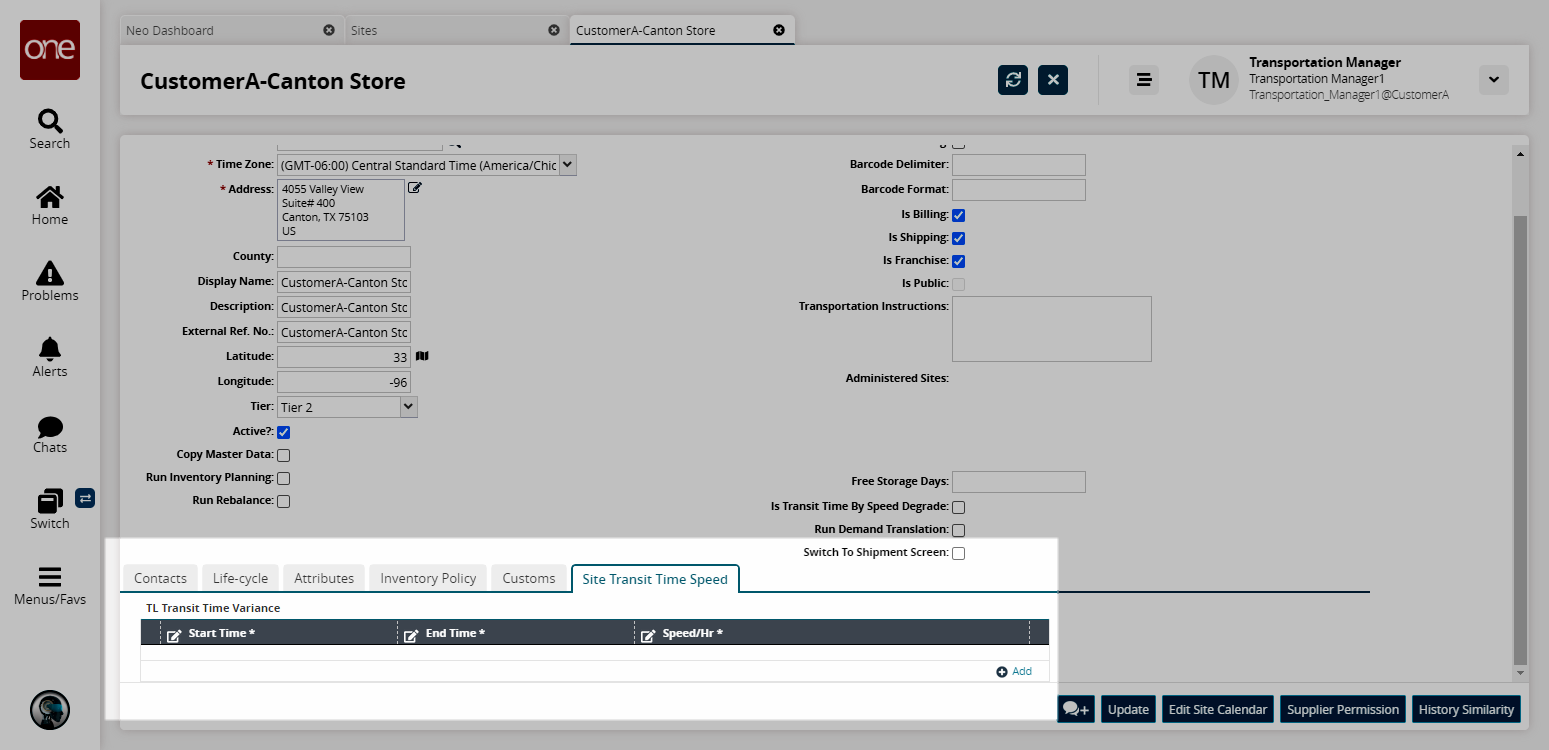Click the Free Storage Days field
This screenshot has width=1549, height=750.
(x=1018, y=482)
